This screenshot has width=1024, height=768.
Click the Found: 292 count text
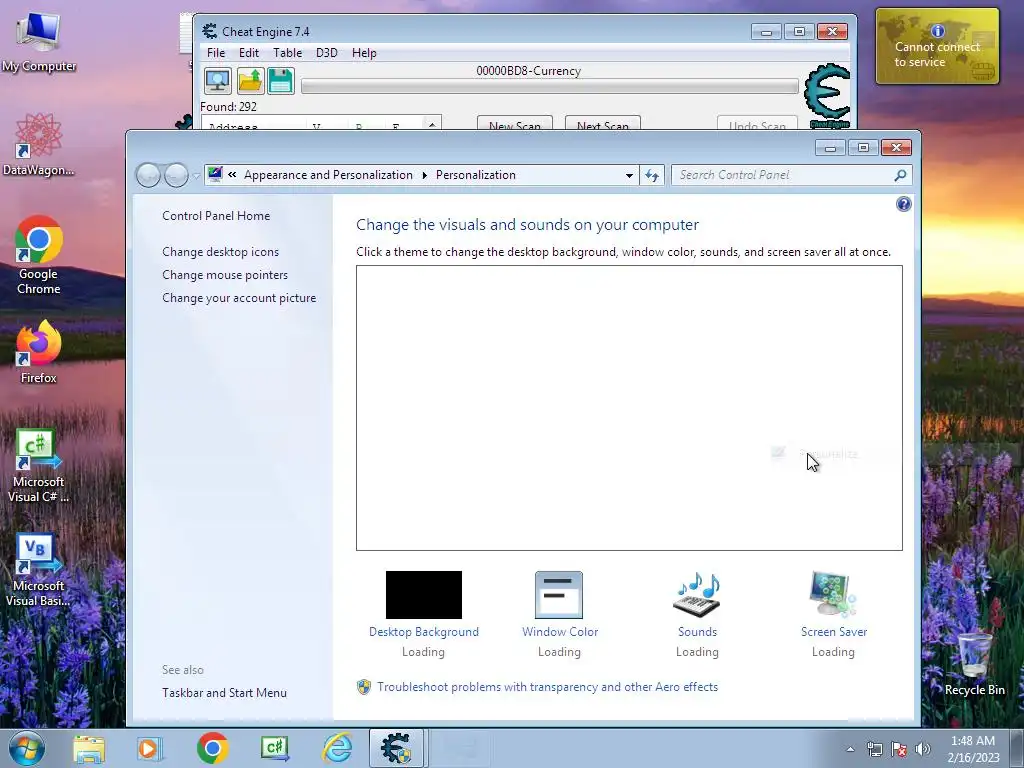coord(229,106)
